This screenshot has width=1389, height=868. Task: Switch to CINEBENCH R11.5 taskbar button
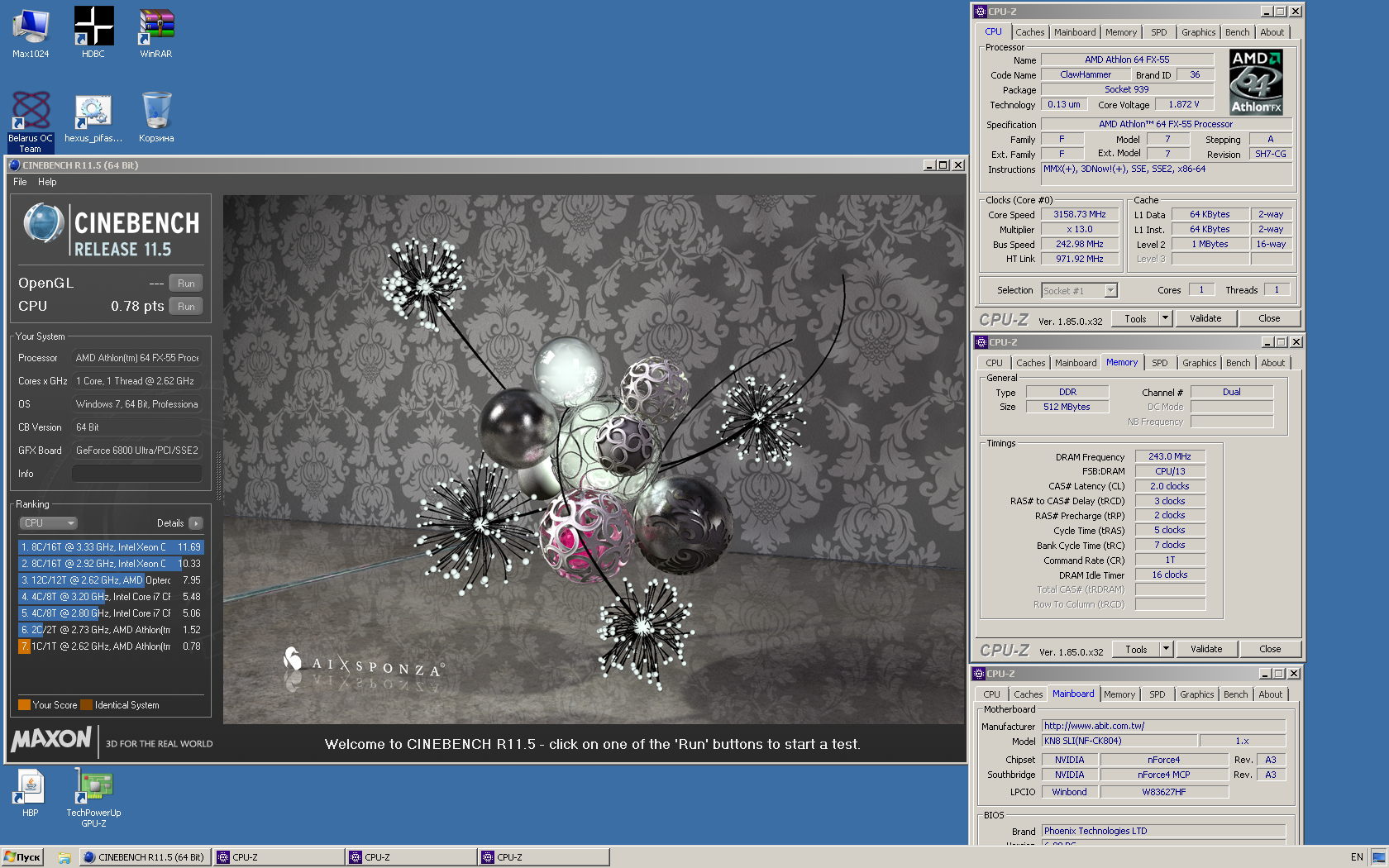(x=145, y=857)
